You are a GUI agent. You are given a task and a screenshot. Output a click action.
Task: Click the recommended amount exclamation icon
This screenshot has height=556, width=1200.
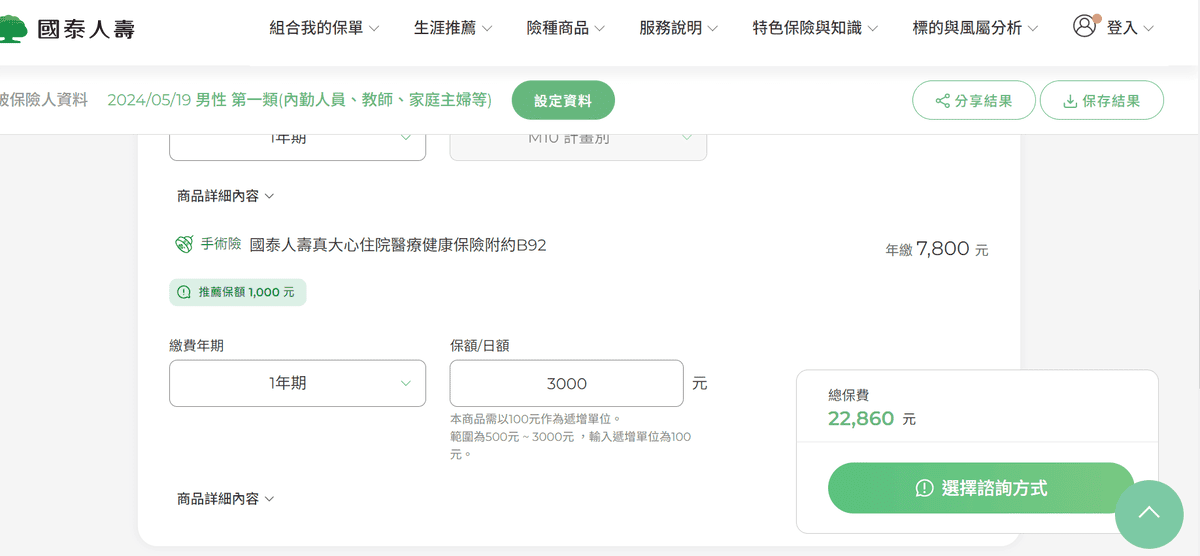pos(184,292)
